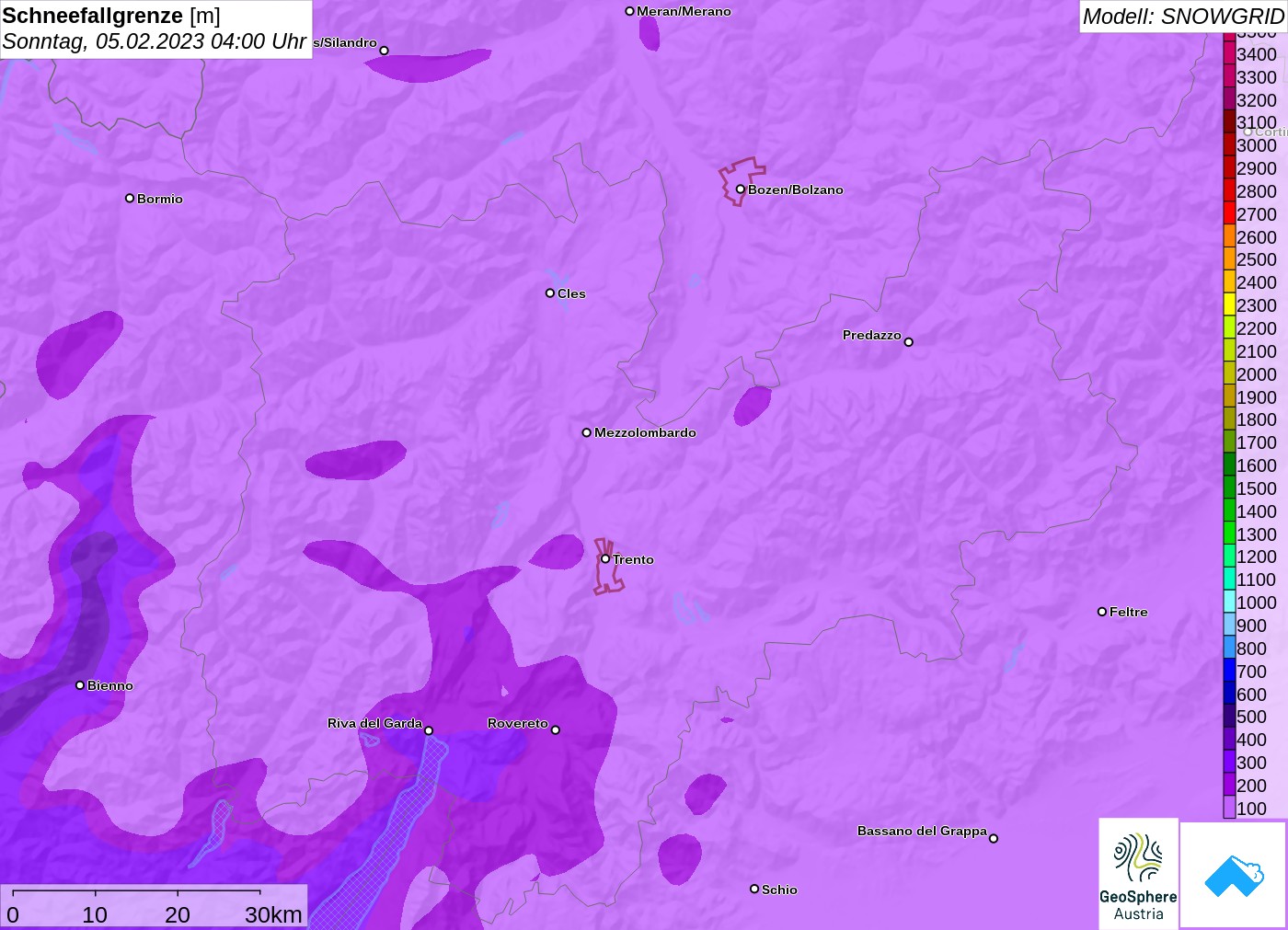Click the Modell: SNOWGRID label
Image resolution: width=1288 pixels, height=930 pixels.
pyautogui.click(x=1183, y=17)
